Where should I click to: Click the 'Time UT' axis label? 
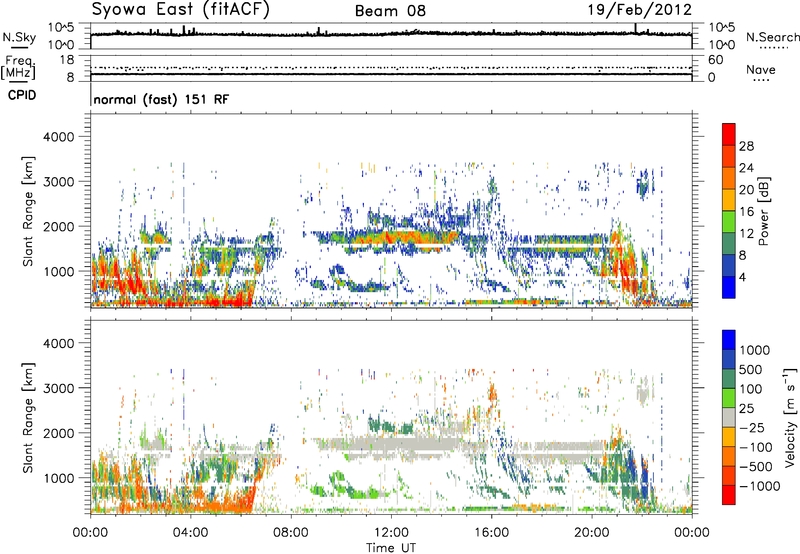391,548
